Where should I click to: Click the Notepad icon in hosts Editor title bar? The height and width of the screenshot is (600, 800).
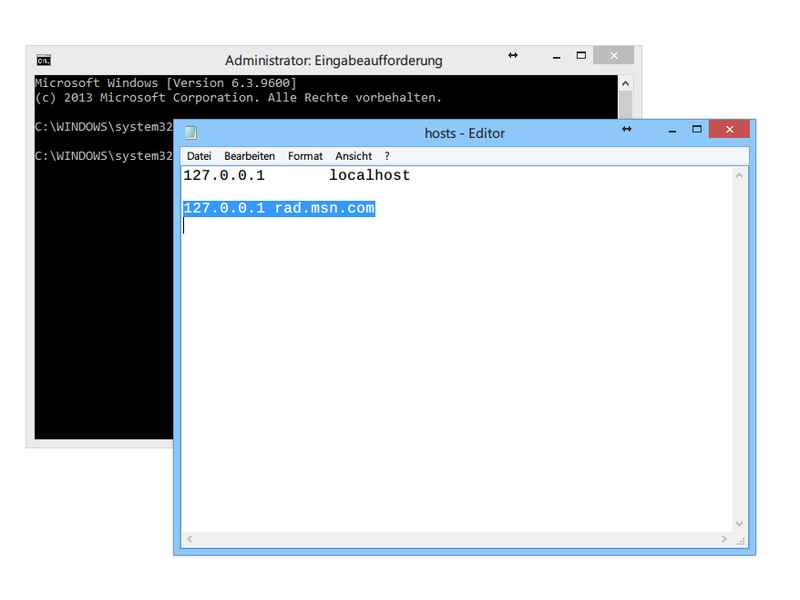[x=191, y=133]
